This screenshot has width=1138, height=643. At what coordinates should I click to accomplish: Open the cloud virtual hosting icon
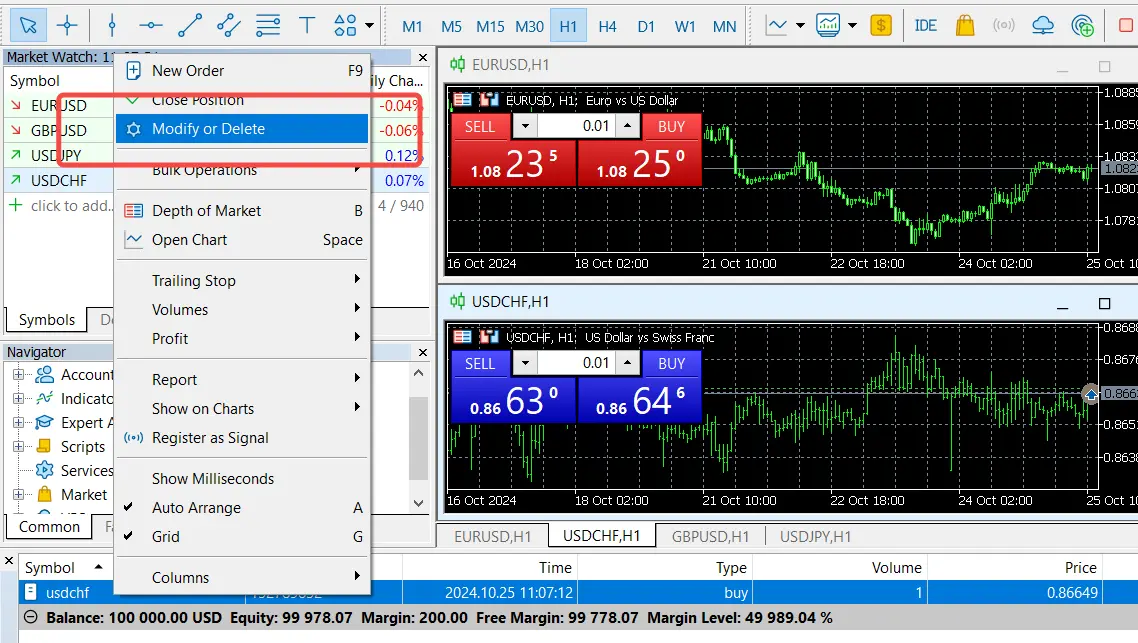(x=1043, y=25)
